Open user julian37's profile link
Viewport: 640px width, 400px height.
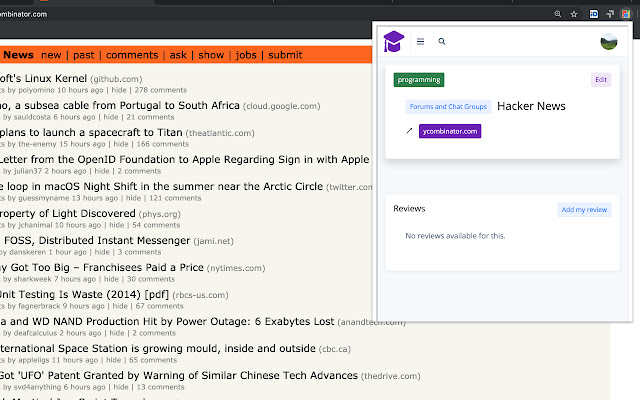coord(28,171)
